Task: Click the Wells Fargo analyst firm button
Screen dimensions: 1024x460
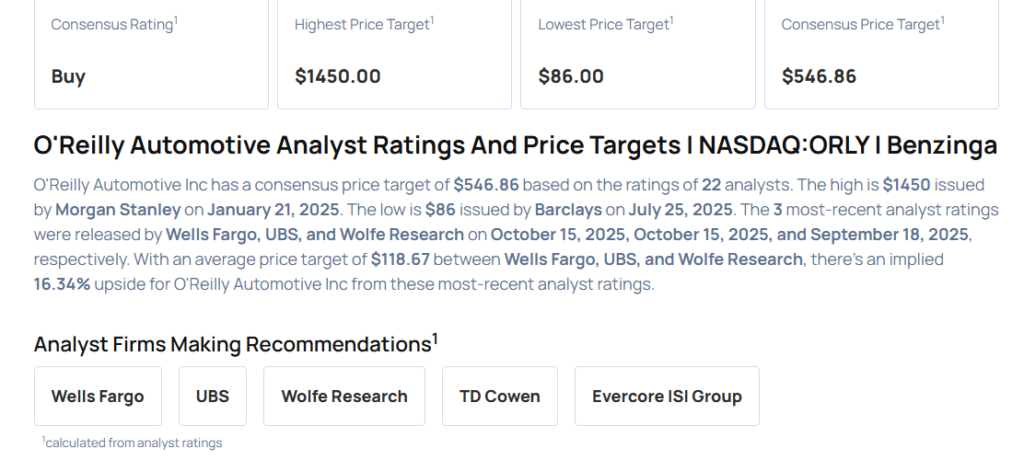Action: (x=97, y=396)
